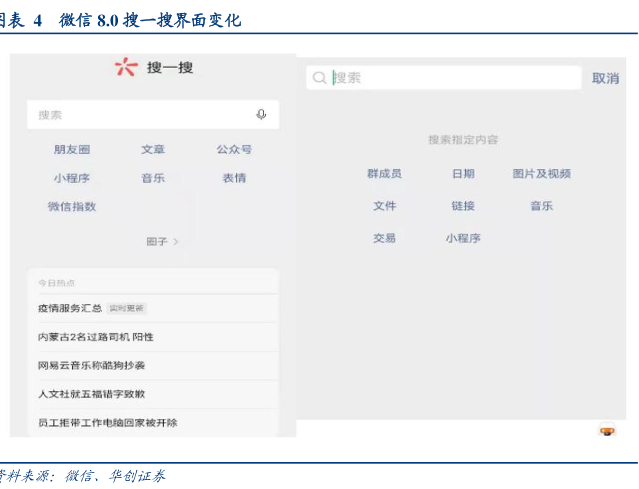Click the WeChat Search logo icon
The width and height of the screenshot is (639, 489).
point(125,67)
